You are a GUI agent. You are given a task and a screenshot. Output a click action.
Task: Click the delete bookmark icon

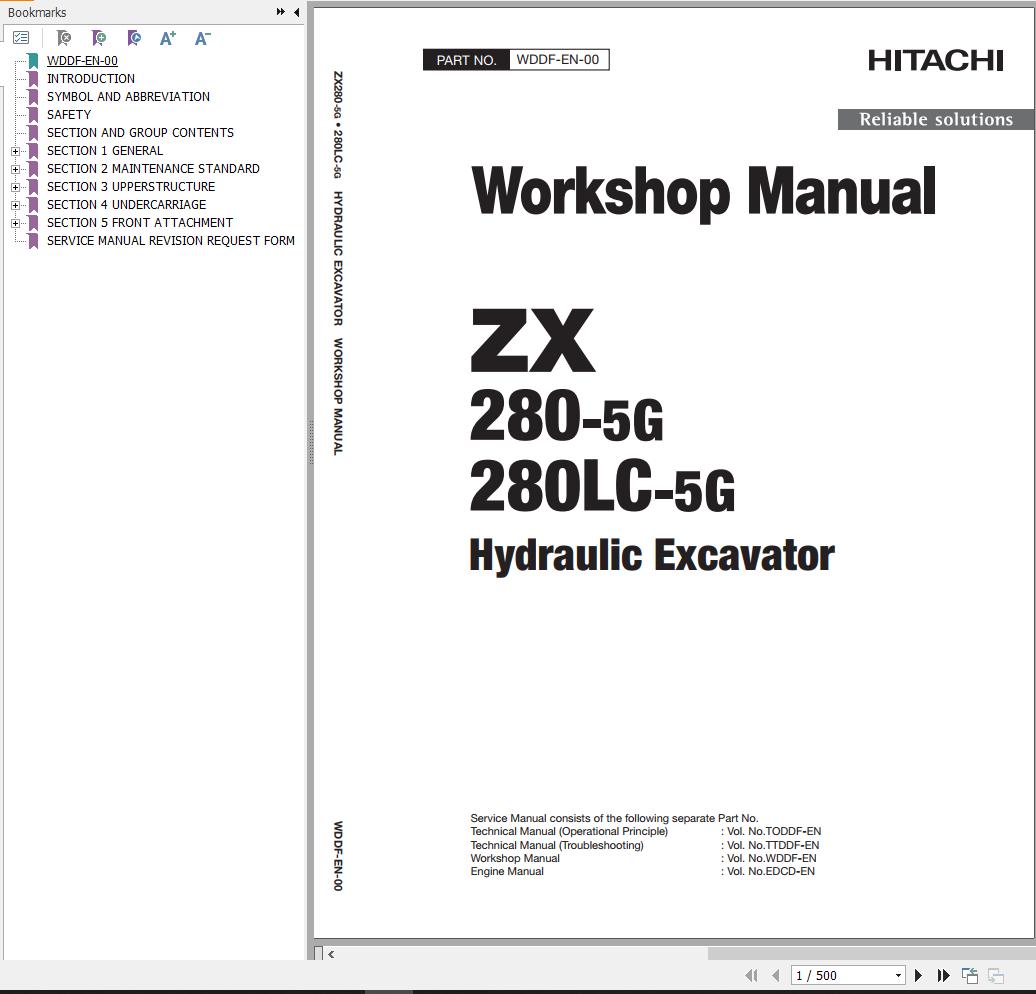(x=64, y=38)
